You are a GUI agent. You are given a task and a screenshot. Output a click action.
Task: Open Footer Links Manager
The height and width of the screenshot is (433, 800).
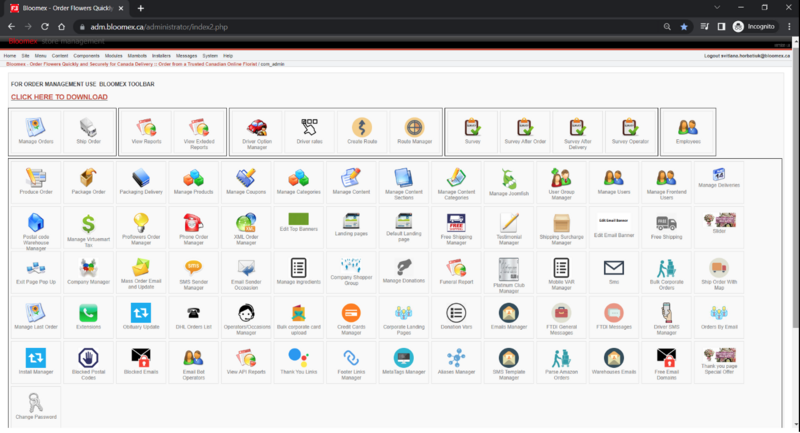[351, 362]
